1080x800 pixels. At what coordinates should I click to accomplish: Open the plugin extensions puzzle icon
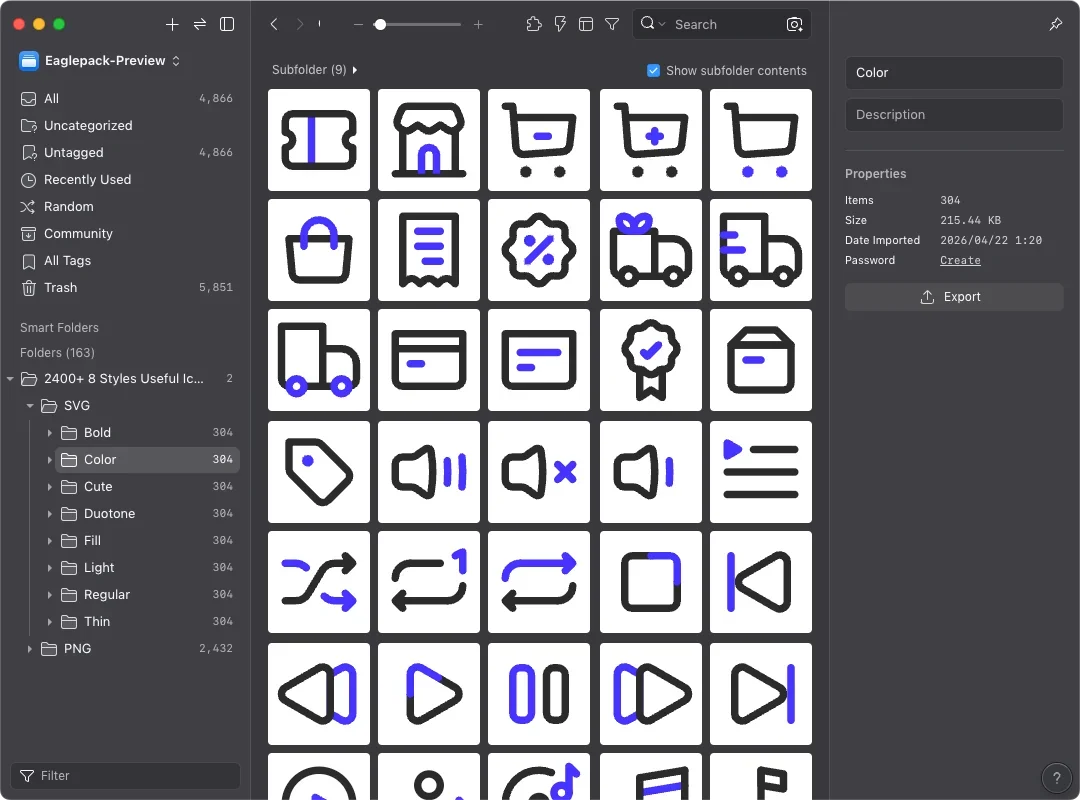pyautogui.click(x=534, y=24)
